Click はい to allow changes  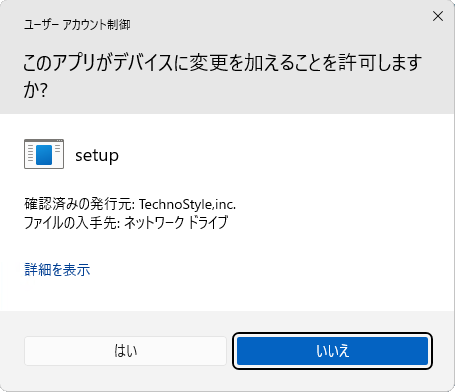coord(125,351)
